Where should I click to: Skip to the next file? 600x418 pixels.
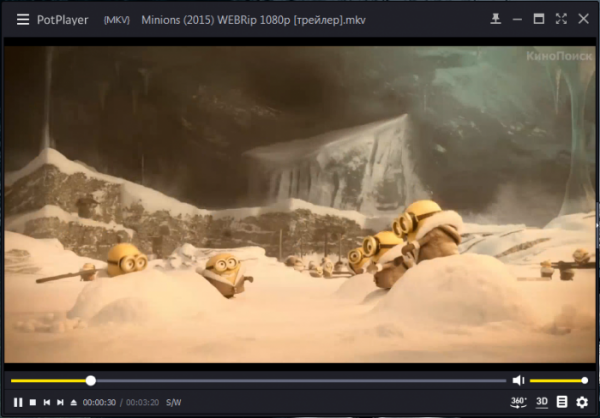click(60, 402)
